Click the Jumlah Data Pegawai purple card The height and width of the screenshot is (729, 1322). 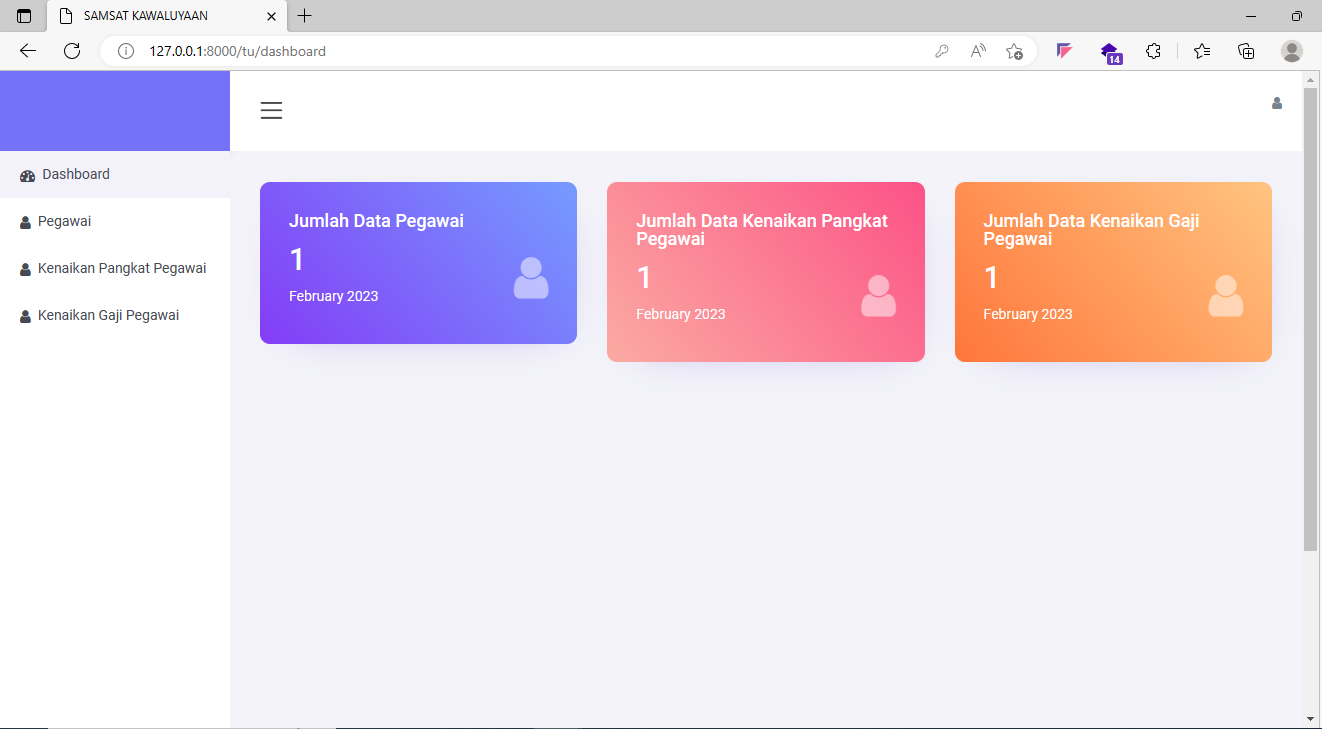(x=418, y=263)
